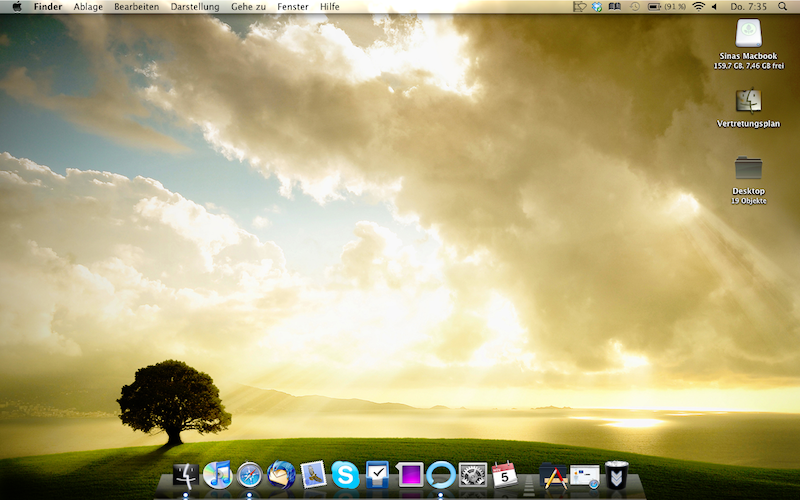
Task: Open System Preferences gear in Dock
Action: point(472,475)
